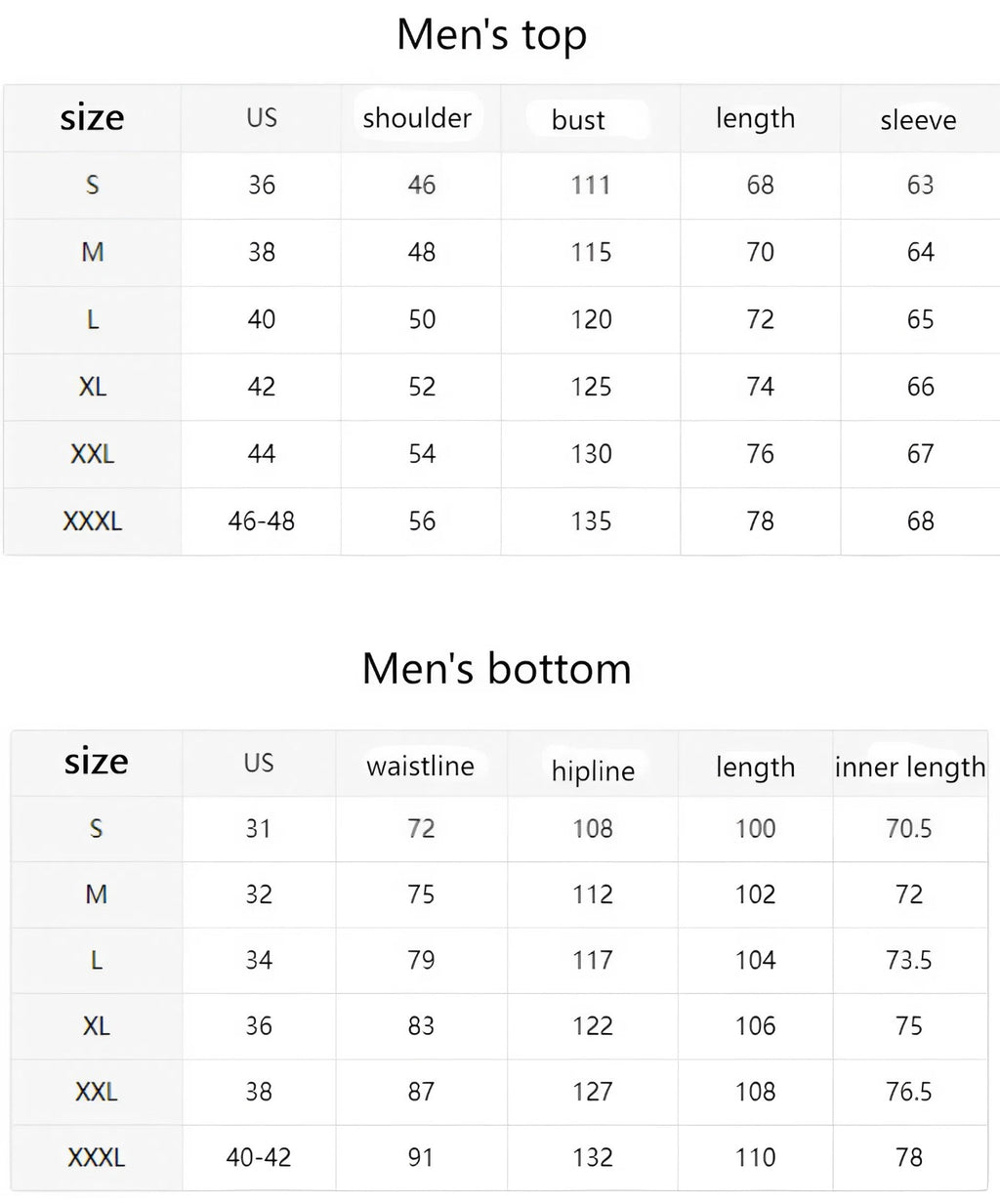Select the shoulder column header
This screenshot has width=1000, height=1204.
(417, 118)
